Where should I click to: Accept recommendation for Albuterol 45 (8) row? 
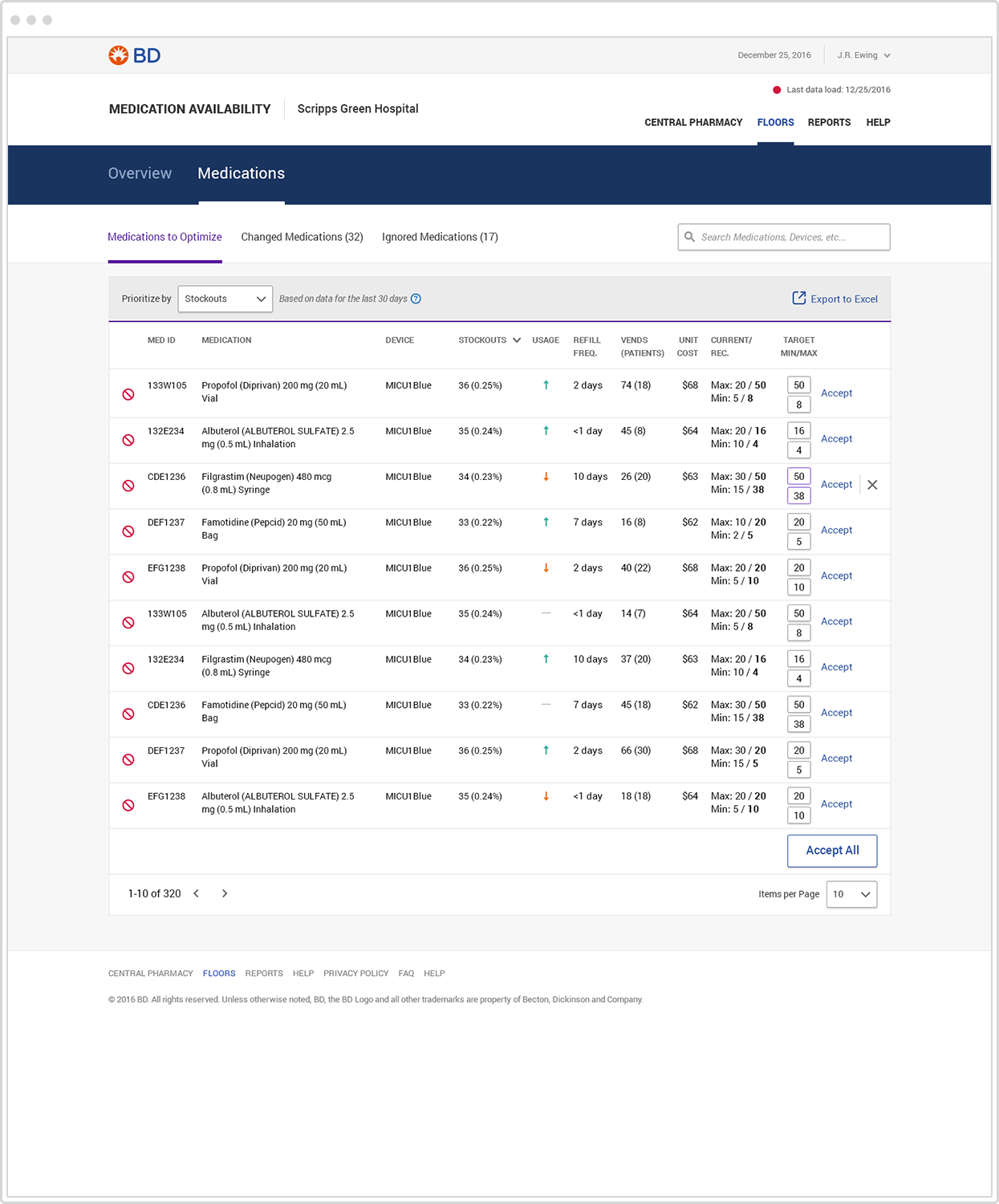[836, 439]
